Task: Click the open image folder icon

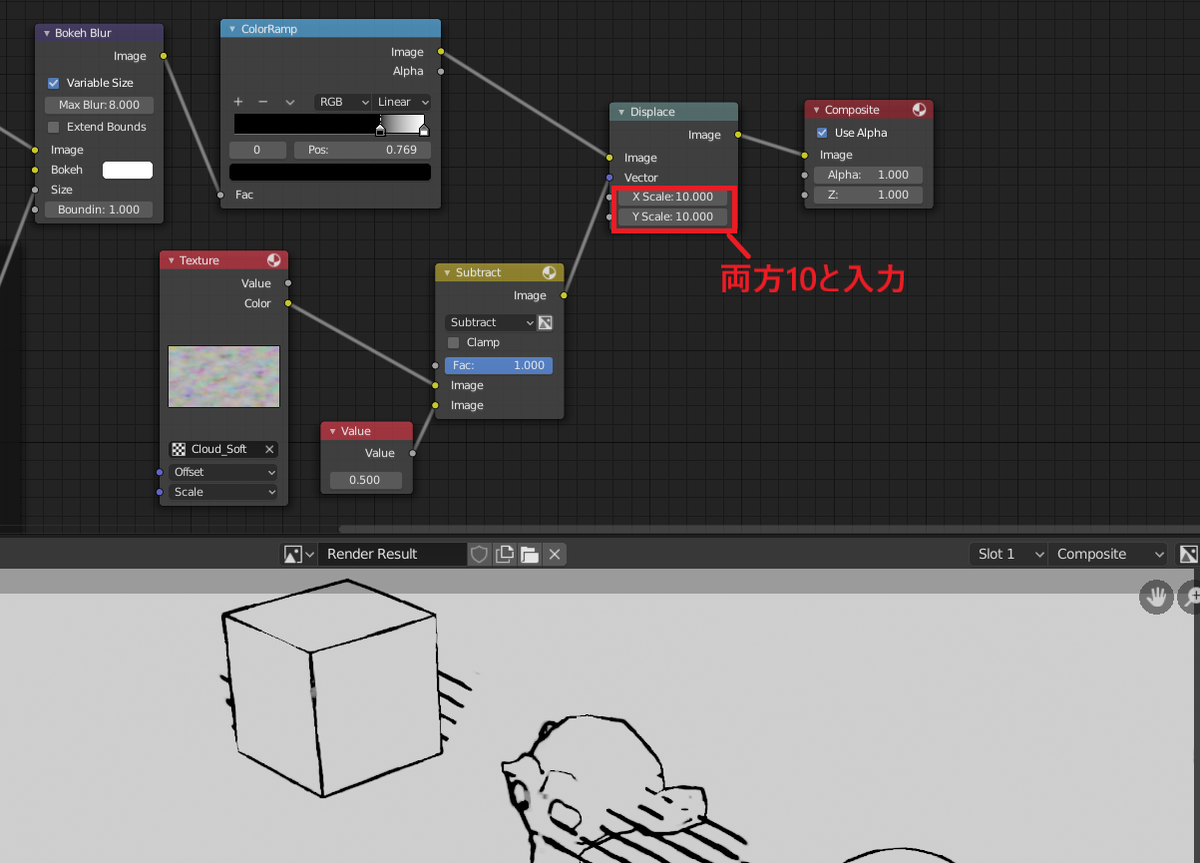Action: (530, 554)
